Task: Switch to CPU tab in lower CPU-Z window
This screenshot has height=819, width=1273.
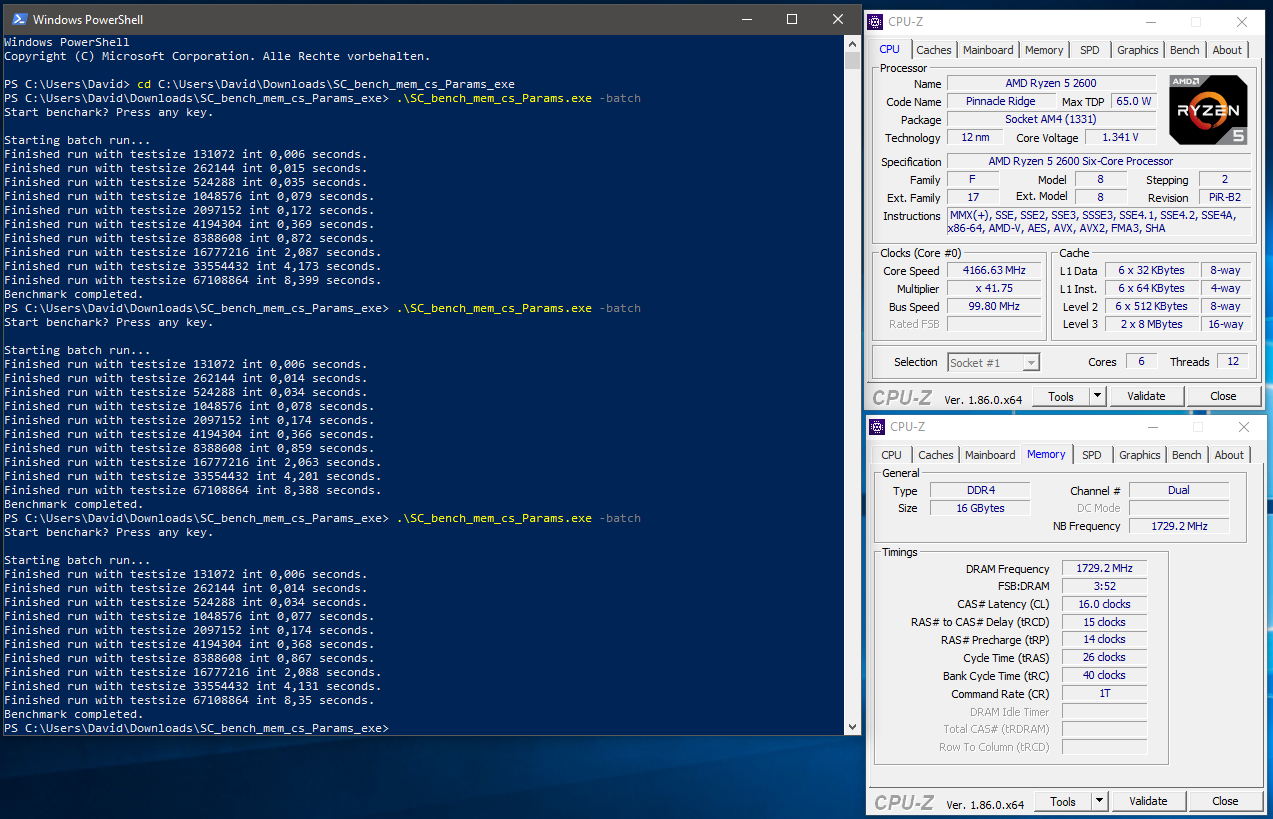Action: (x=891, y=455)
